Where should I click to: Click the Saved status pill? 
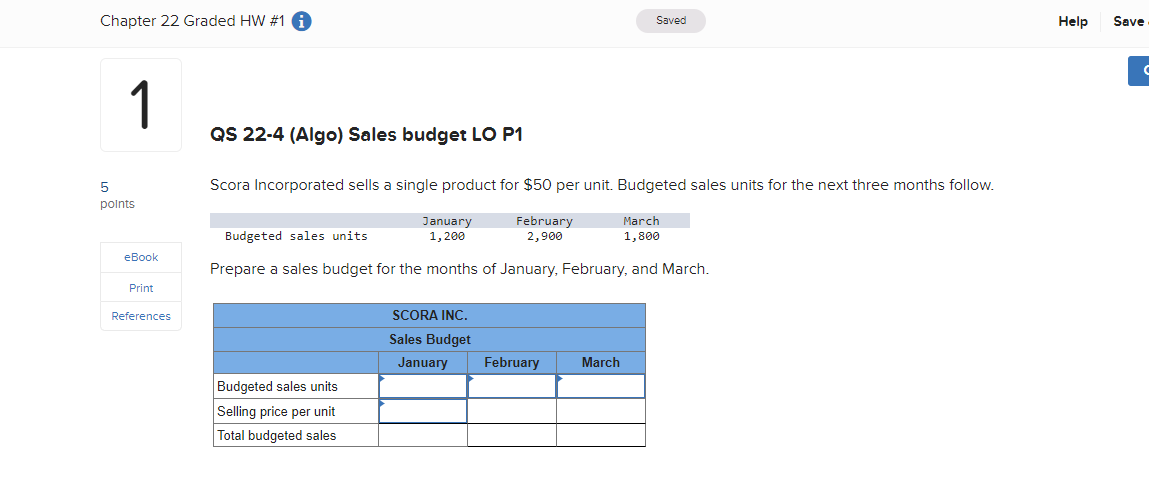[670, 21]
